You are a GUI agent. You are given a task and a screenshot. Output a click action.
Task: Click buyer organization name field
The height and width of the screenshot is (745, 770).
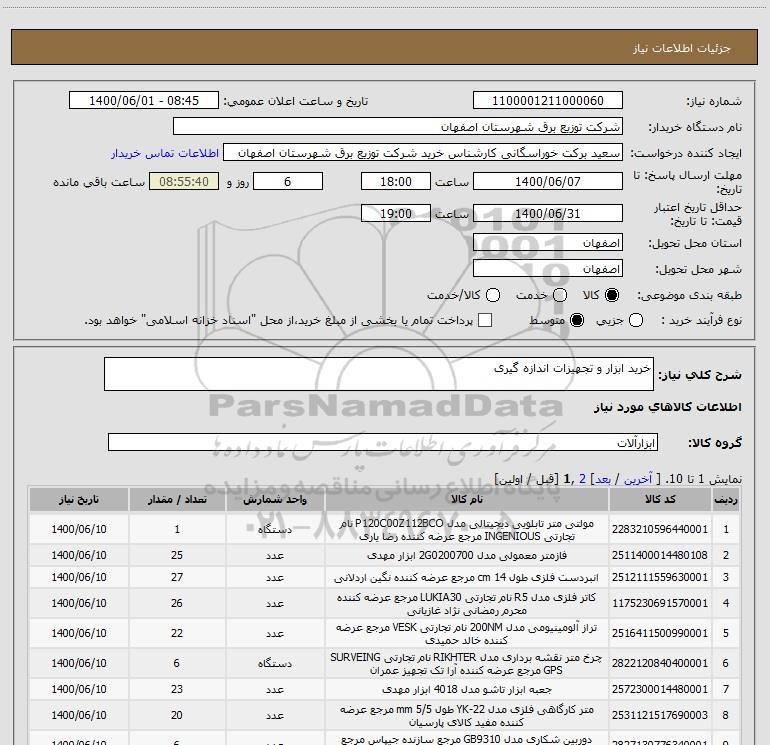click(398, 127)
